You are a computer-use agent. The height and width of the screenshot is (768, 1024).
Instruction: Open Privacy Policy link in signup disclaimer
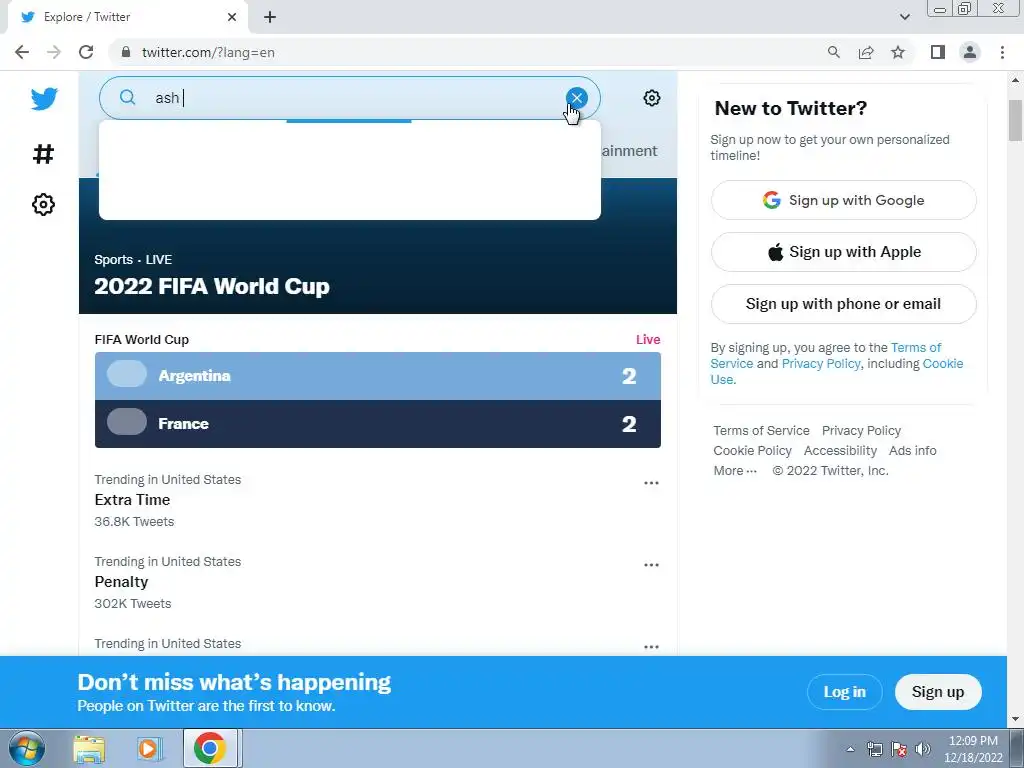[x=821, y=363]
